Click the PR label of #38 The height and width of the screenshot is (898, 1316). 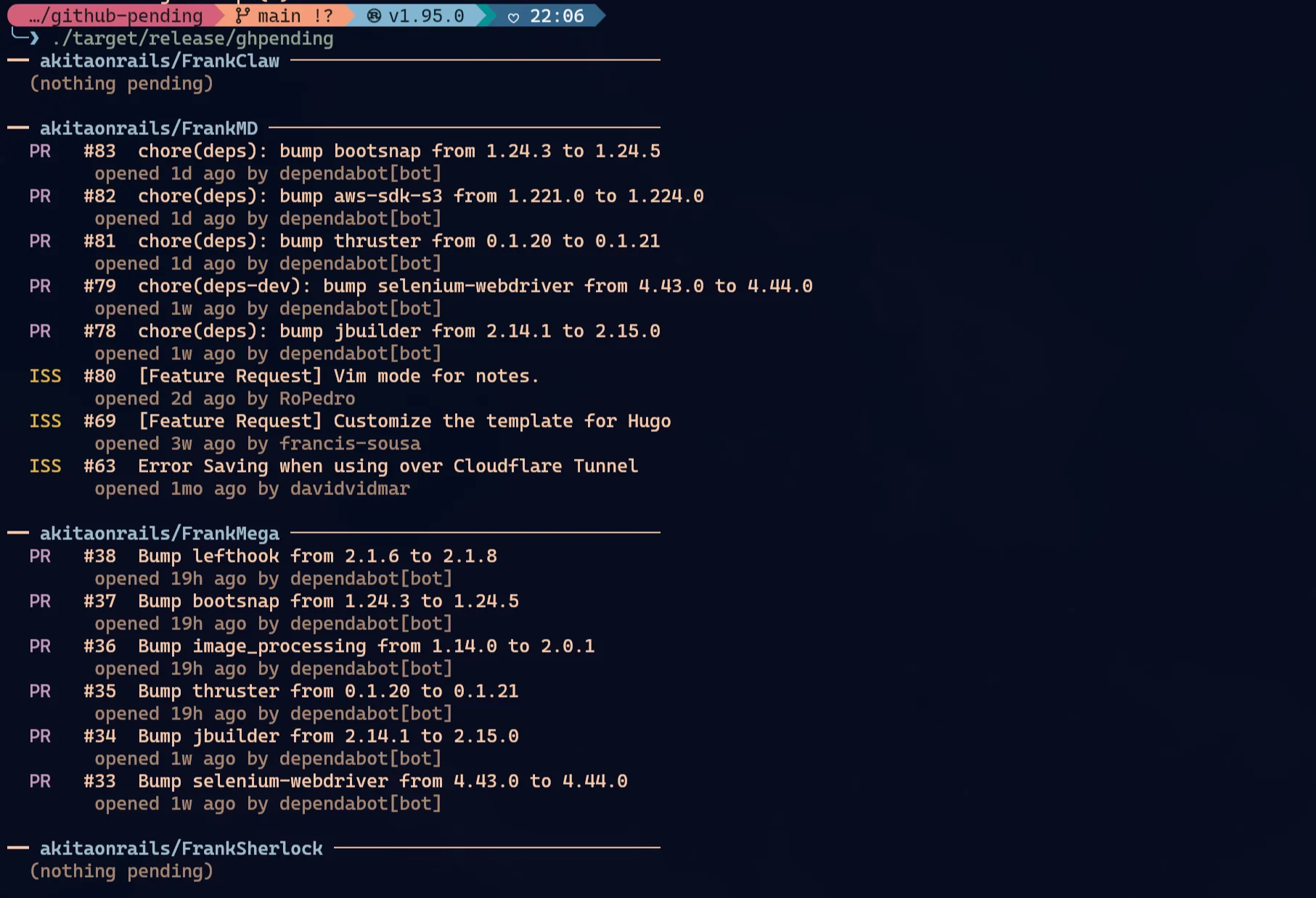coord(40,556)
